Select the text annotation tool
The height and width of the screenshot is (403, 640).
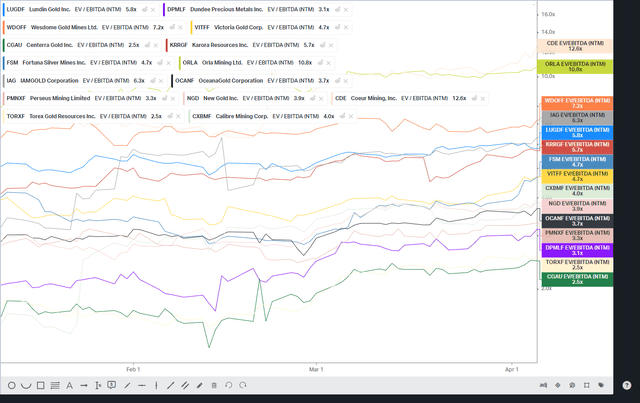coord(69,385)
